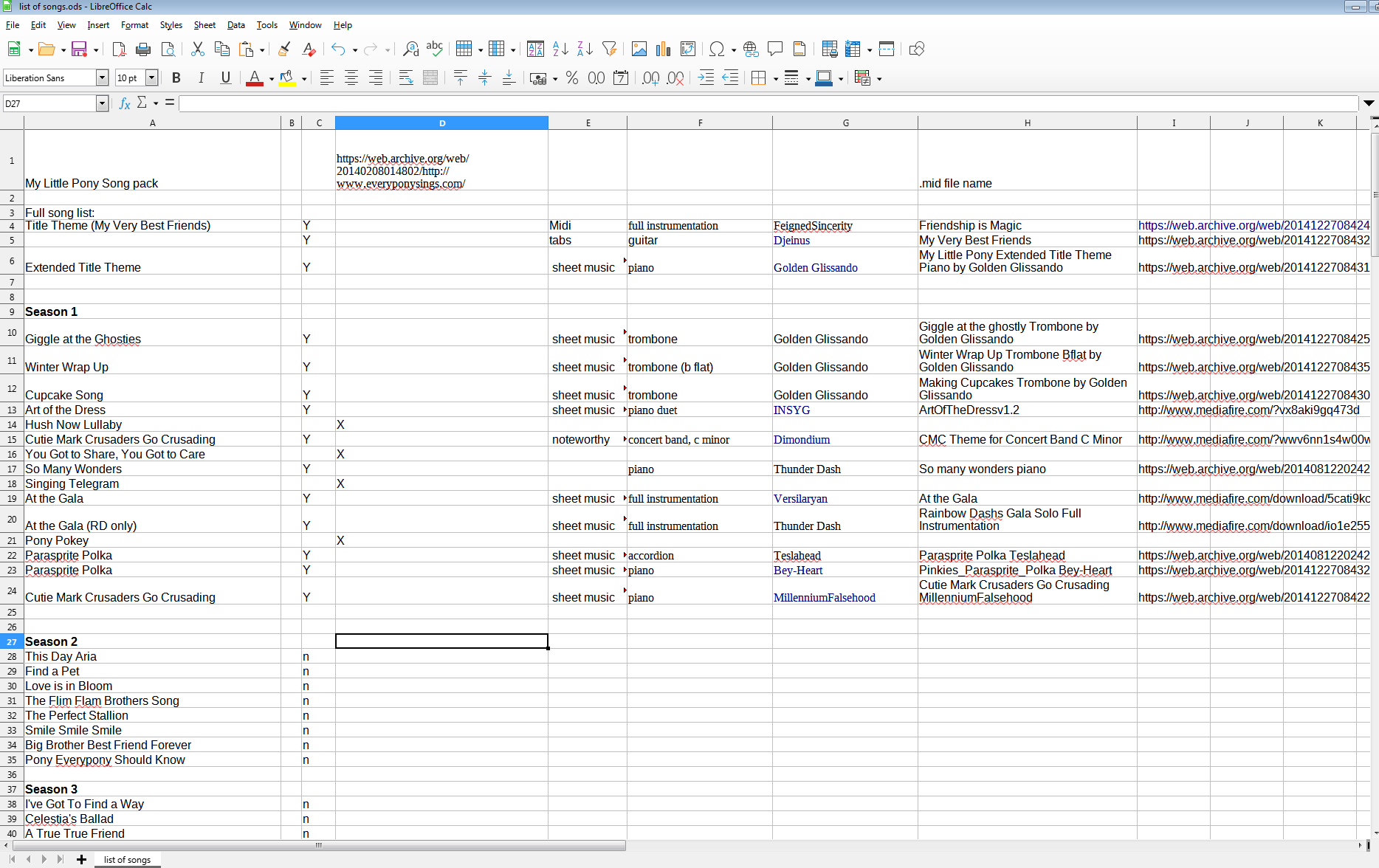Toggle Center Horizontally alignment
The image size is (1379, 868).
[351, 78]
